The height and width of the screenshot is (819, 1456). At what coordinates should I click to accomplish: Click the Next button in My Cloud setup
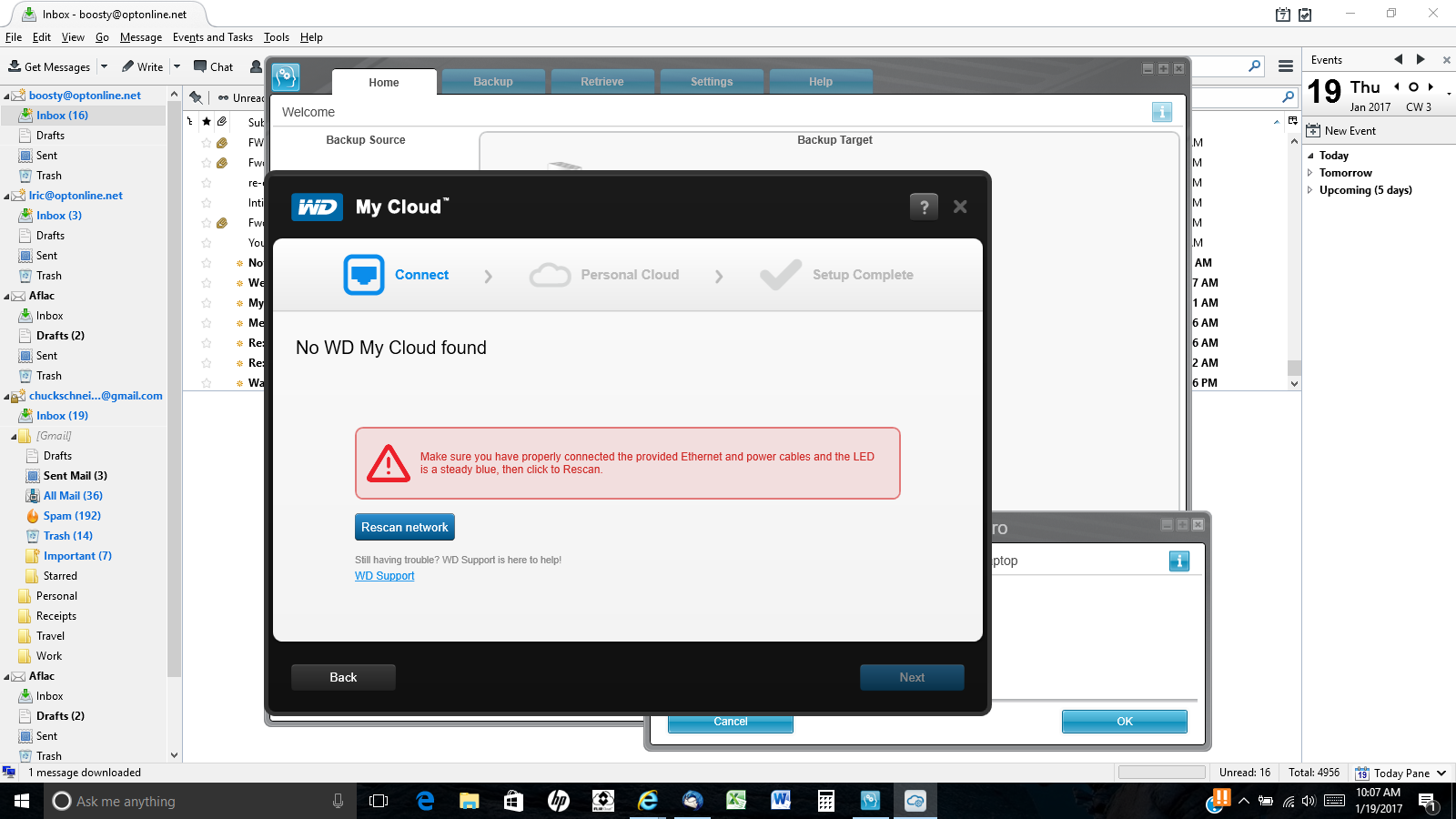912,677
